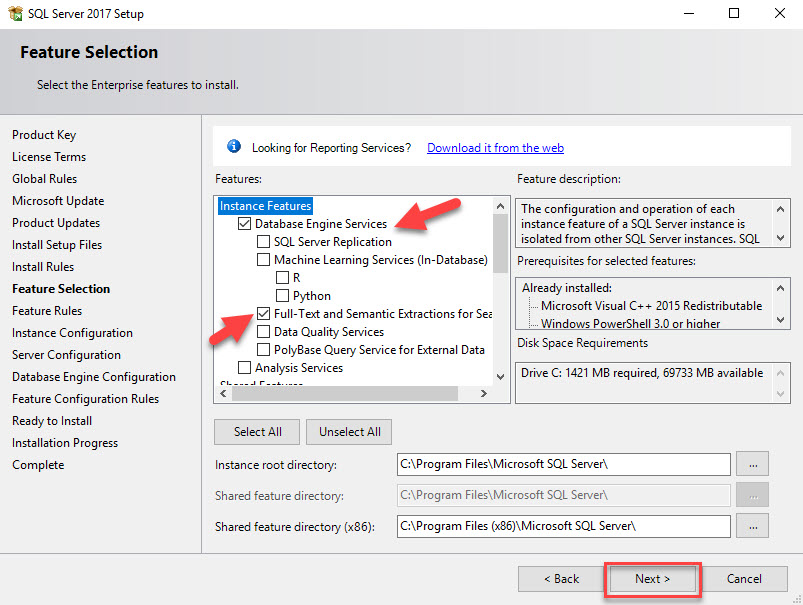Uncheck Database Engine Services checkbox

pyautogui.click(x=244, y=224)
